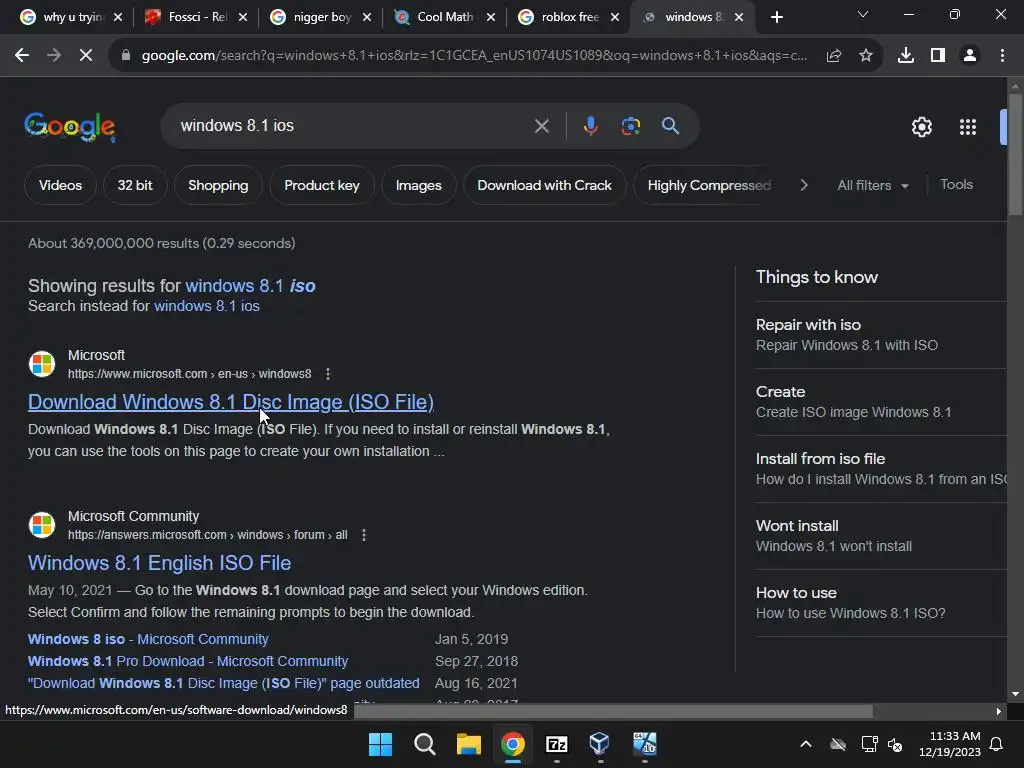
Task: Open Download Windows 8.1 Disc Image link
Action: coord(231,402)
